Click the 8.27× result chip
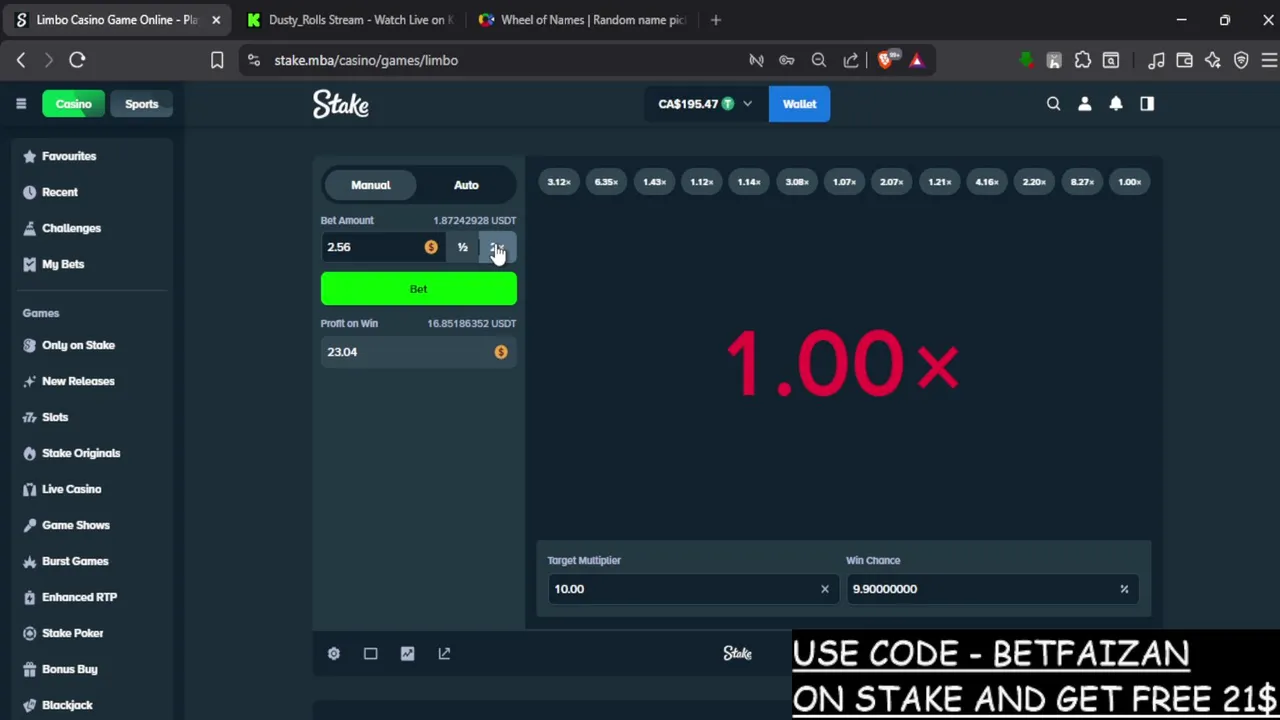This screenshot has width=1280, height=720. coord(1082,182)
